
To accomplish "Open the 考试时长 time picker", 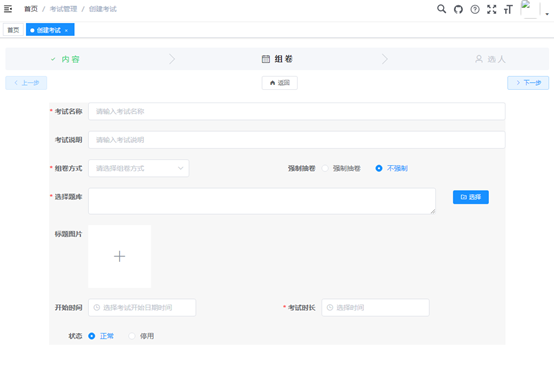I will click(375, 307).
